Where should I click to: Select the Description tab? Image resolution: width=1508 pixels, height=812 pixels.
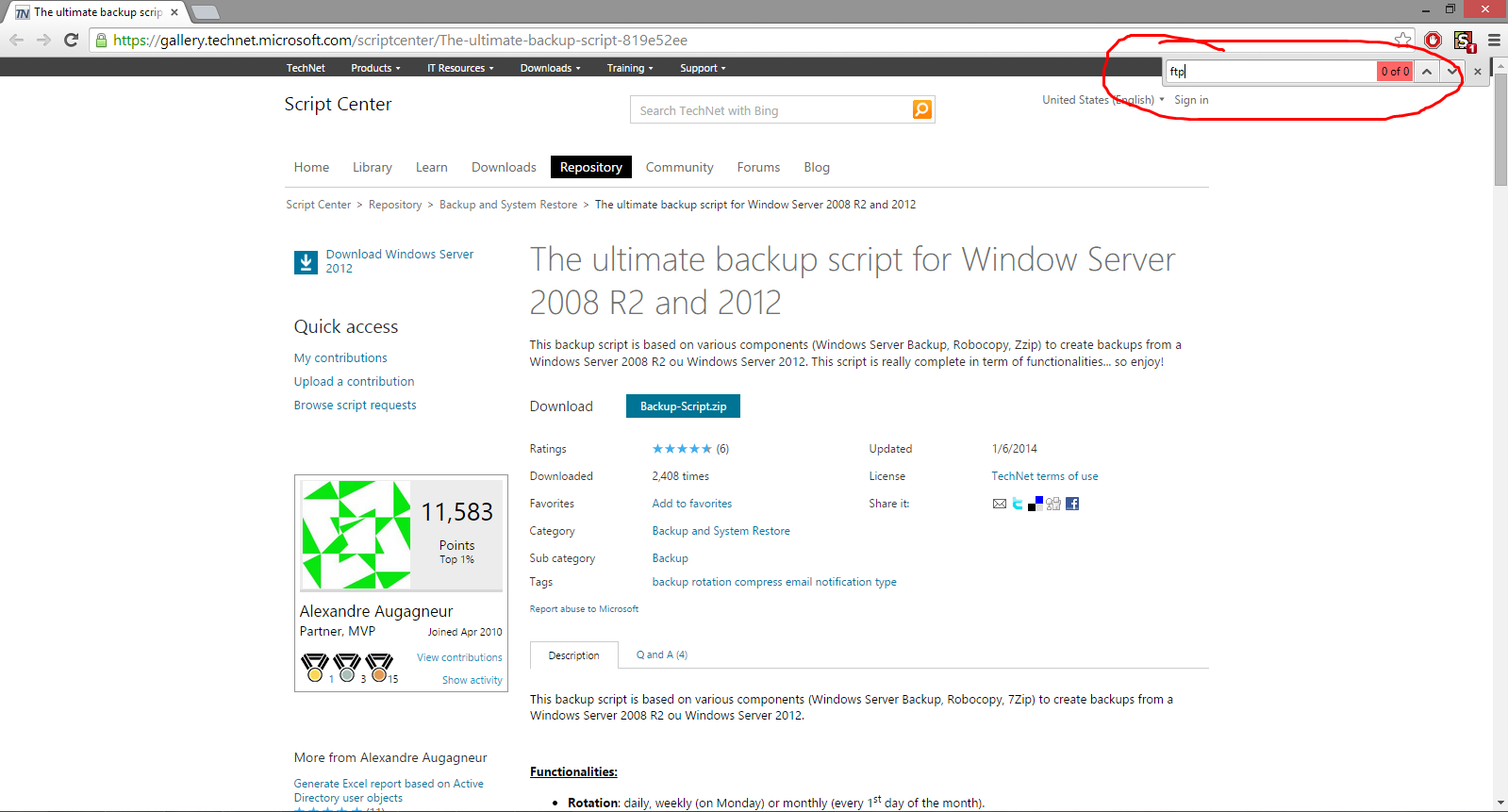pyautogui.click(x=574, y=655)
